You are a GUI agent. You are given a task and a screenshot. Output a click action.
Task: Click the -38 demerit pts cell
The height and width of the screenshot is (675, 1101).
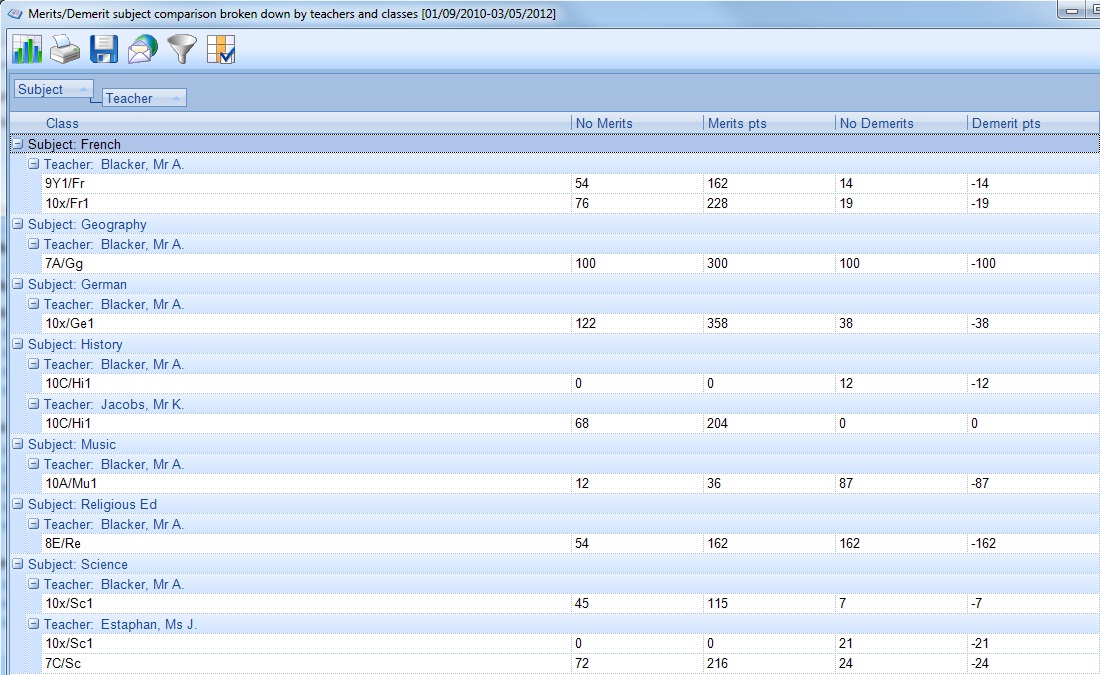1033,323
